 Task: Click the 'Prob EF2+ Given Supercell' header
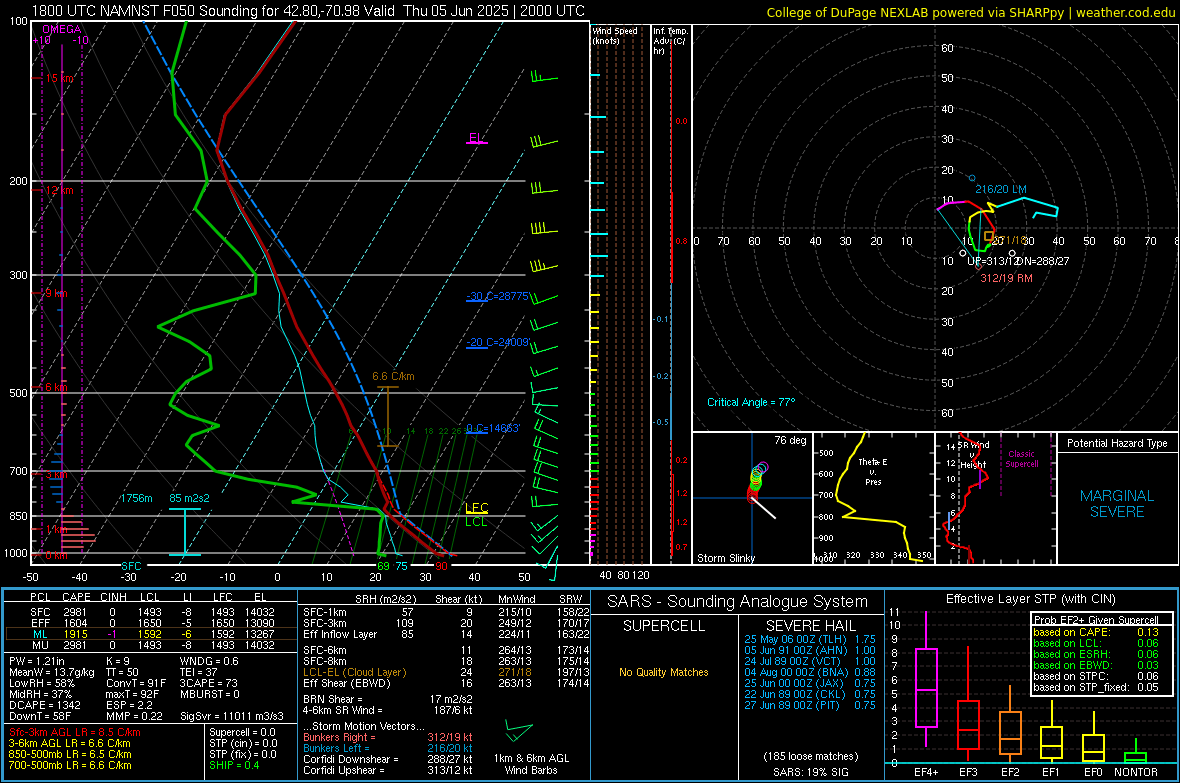(x=1096, y=620)
